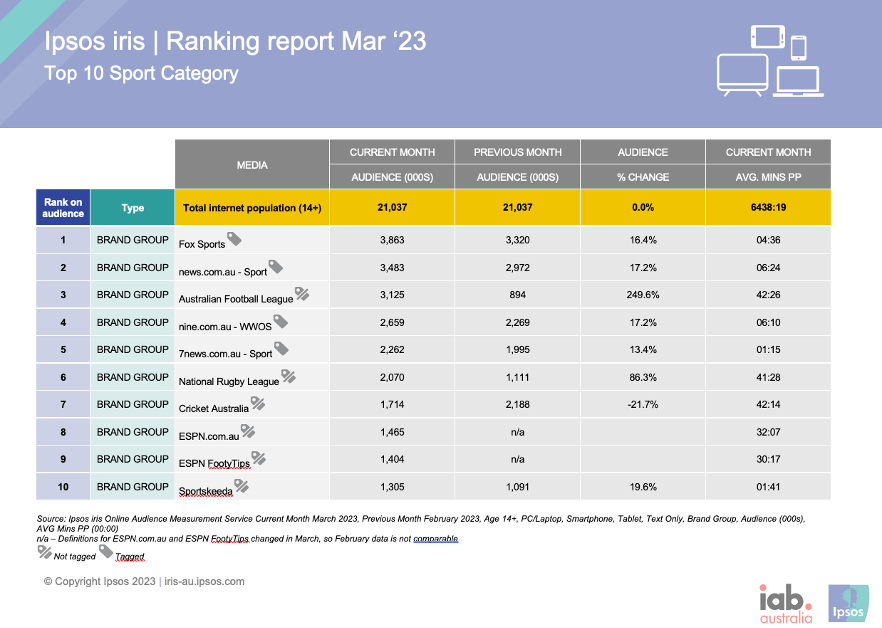Select the AUDIENCE % CHANGE column header
882x628 pixels.
642,165
